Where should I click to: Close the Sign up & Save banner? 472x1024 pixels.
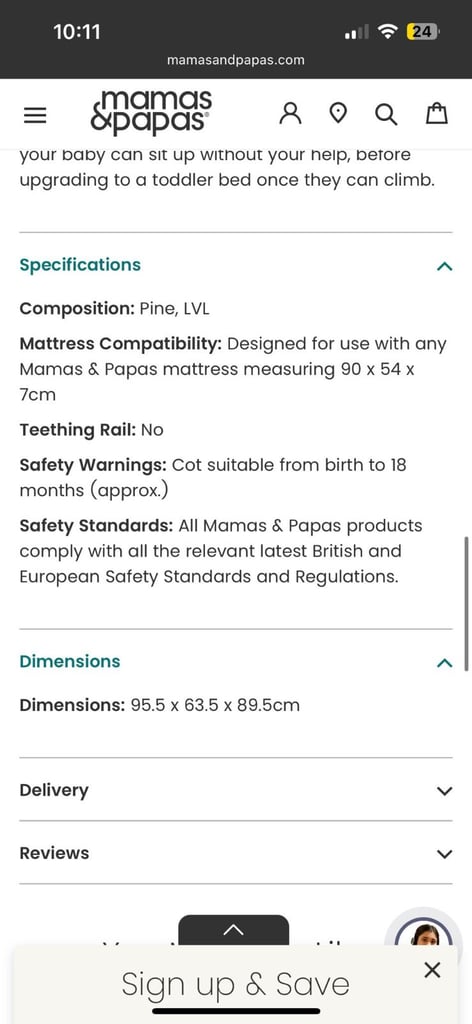coord(432,970)
